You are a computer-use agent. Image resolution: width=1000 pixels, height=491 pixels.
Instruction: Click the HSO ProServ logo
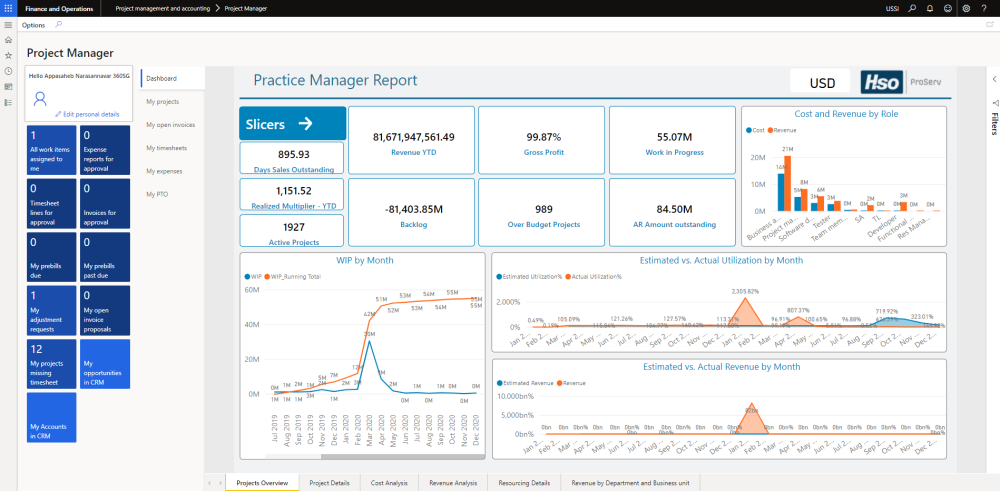coord(901,82)
